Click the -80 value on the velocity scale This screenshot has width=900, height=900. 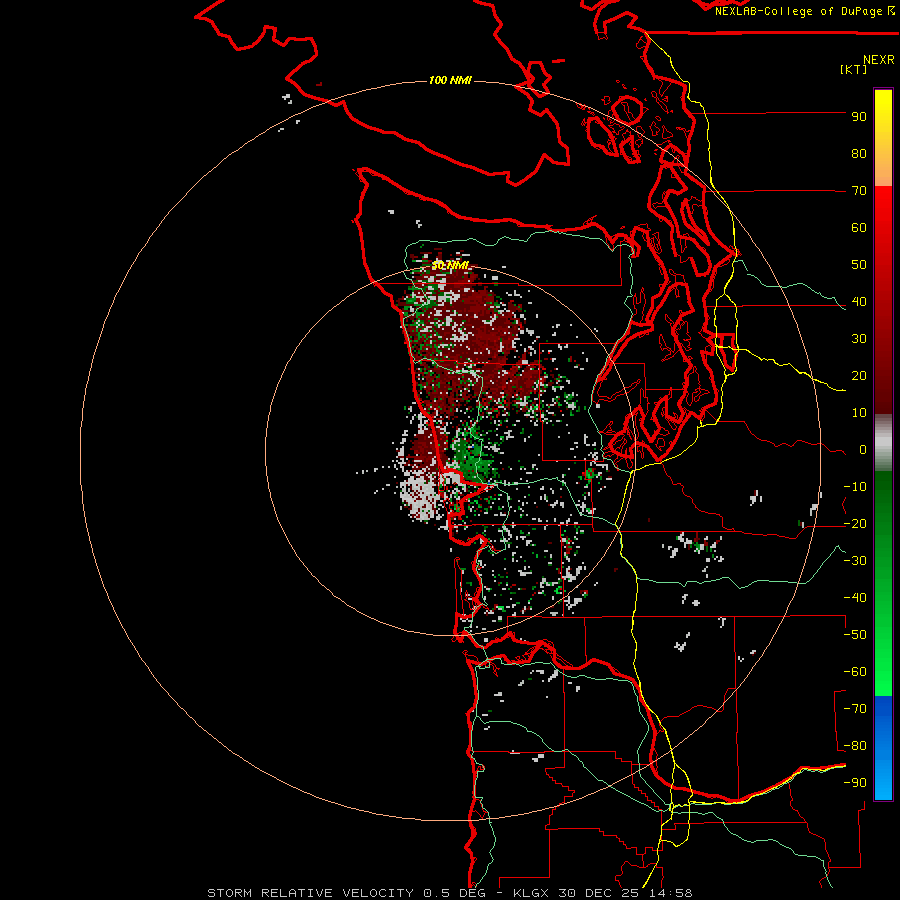(x=855, y=746)
